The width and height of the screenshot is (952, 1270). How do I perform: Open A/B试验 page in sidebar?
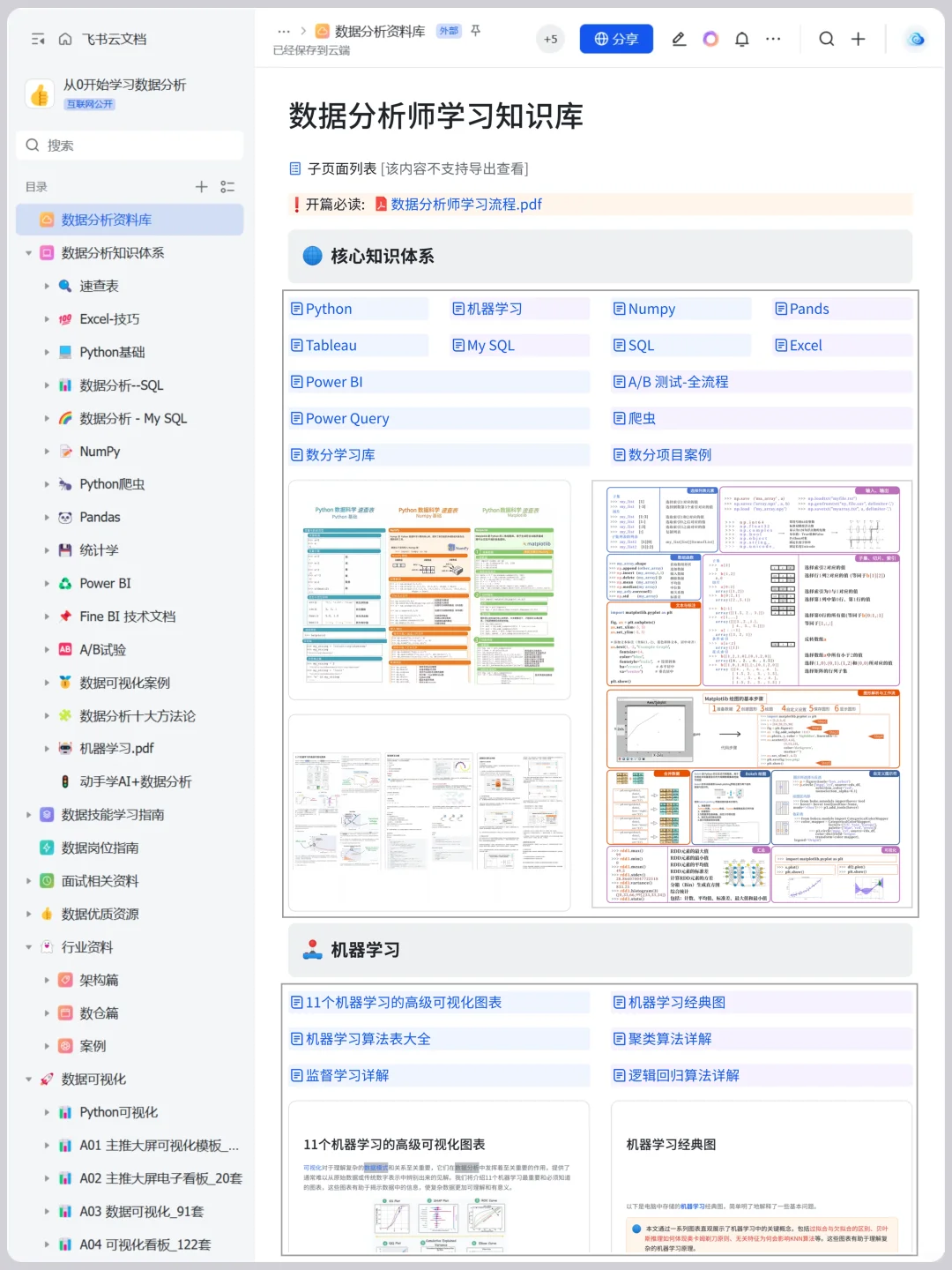(102, 650)
